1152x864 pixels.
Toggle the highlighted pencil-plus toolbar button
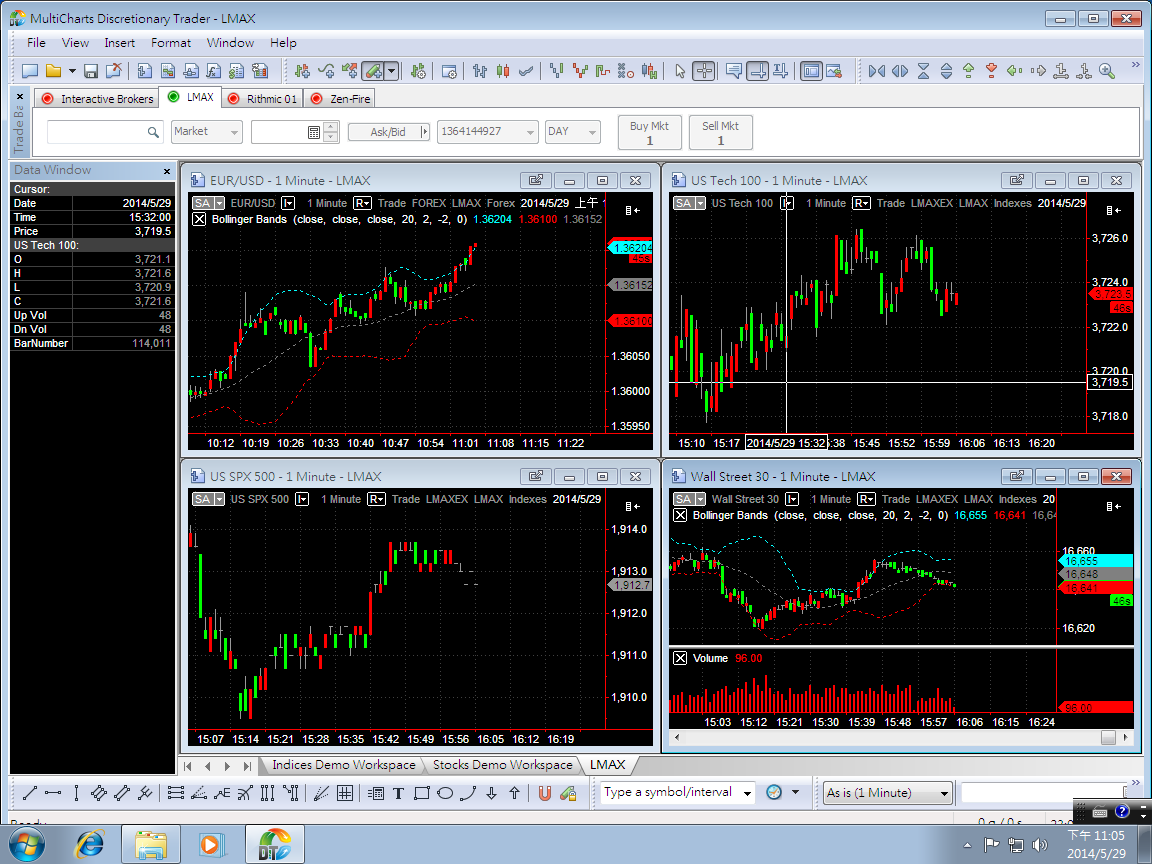(374, 71)
